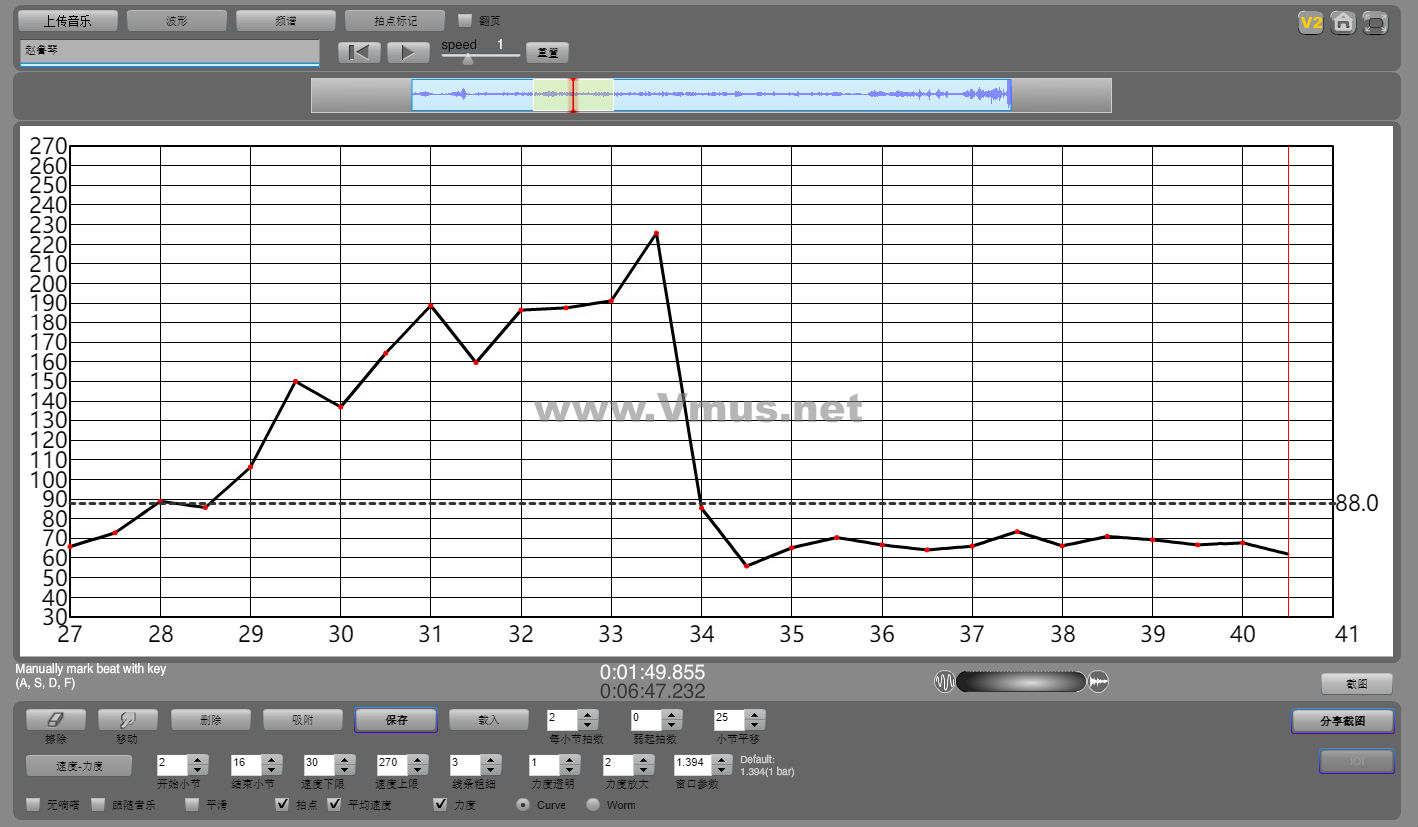This screenshot has width=1418, height=827.
Task: Click the V2 version icon
Action: [1310, 22]
